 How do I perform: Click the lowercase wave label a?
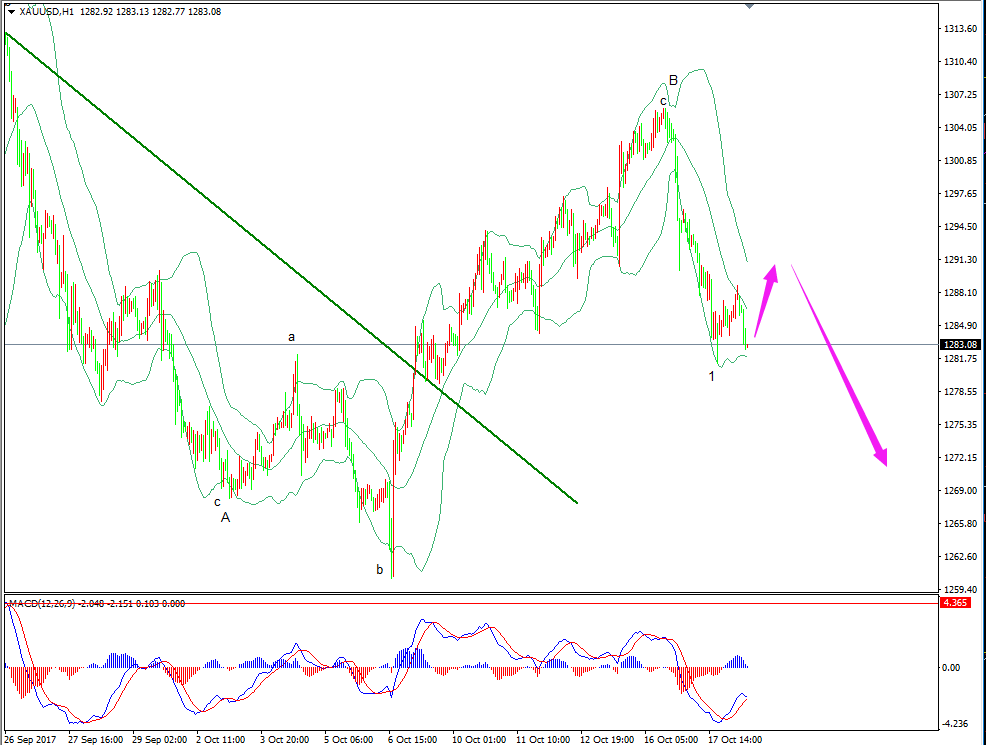point(291,338)
